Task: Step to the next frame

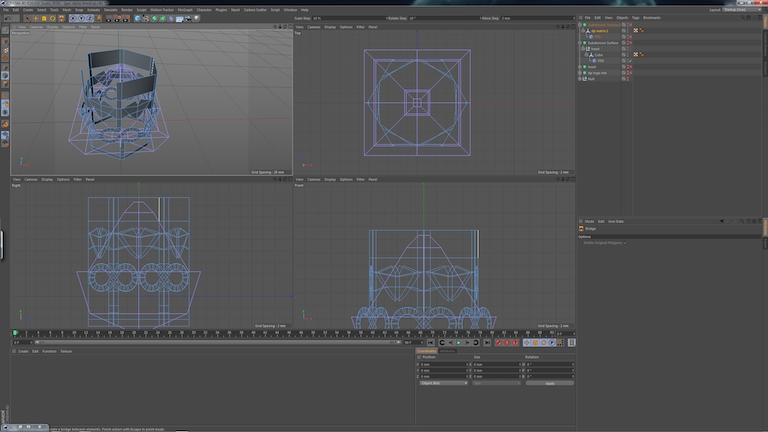Action: click(x=467, y=343)
